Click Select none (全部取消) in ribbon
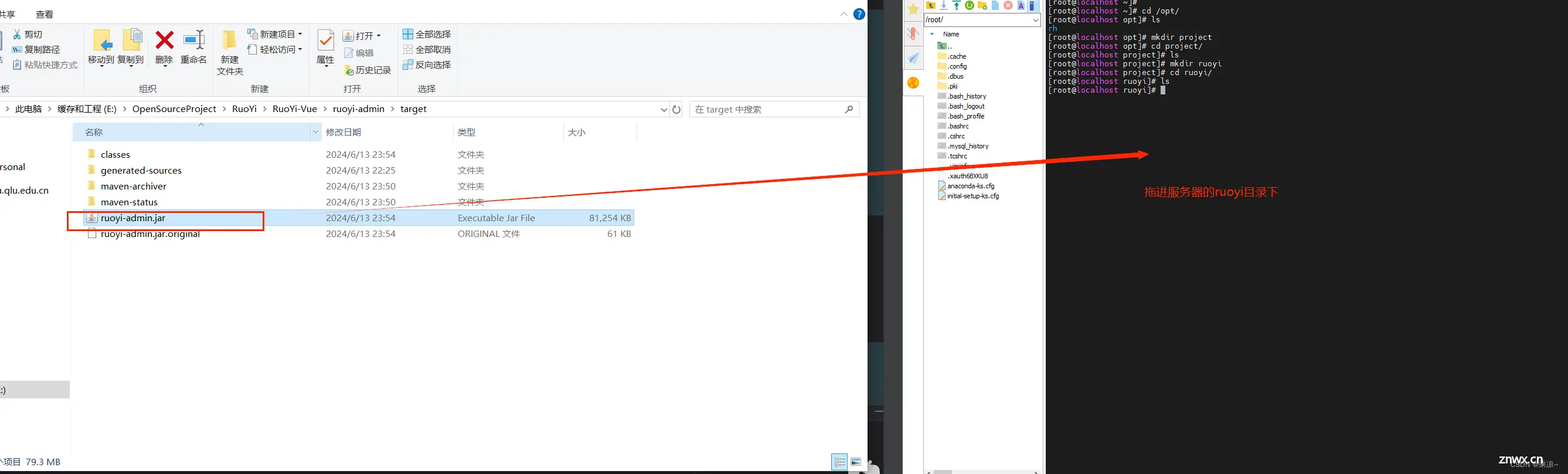1568x474 pixels. click(427, 50)
